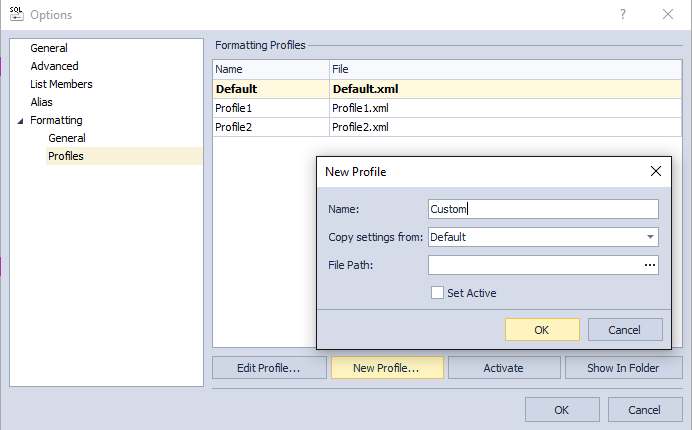Close the New Profile dialog
Viewport: 692px width, 430px height.
[x=656, y=171]
